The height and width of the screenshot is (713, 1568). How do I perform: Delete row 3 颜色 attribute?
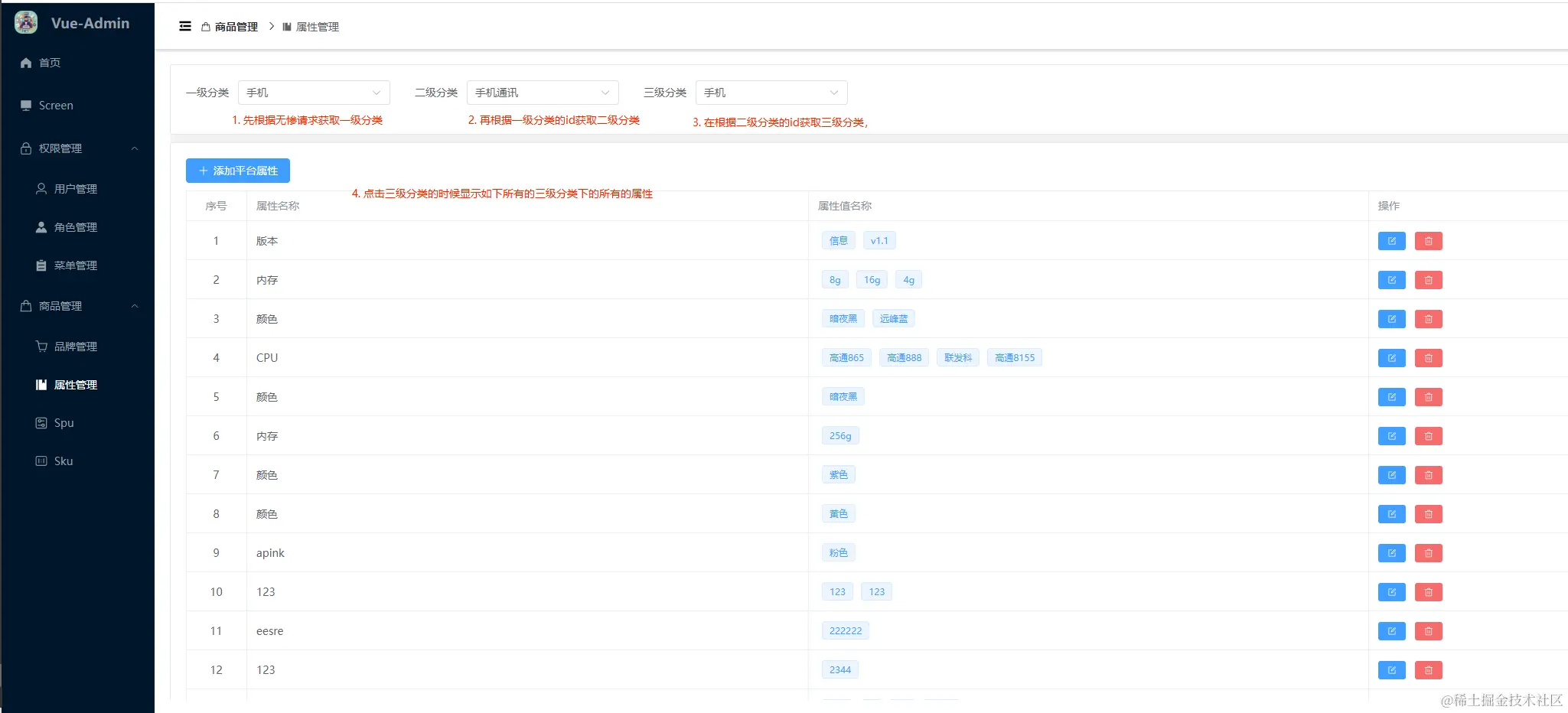click(1428, 319)
